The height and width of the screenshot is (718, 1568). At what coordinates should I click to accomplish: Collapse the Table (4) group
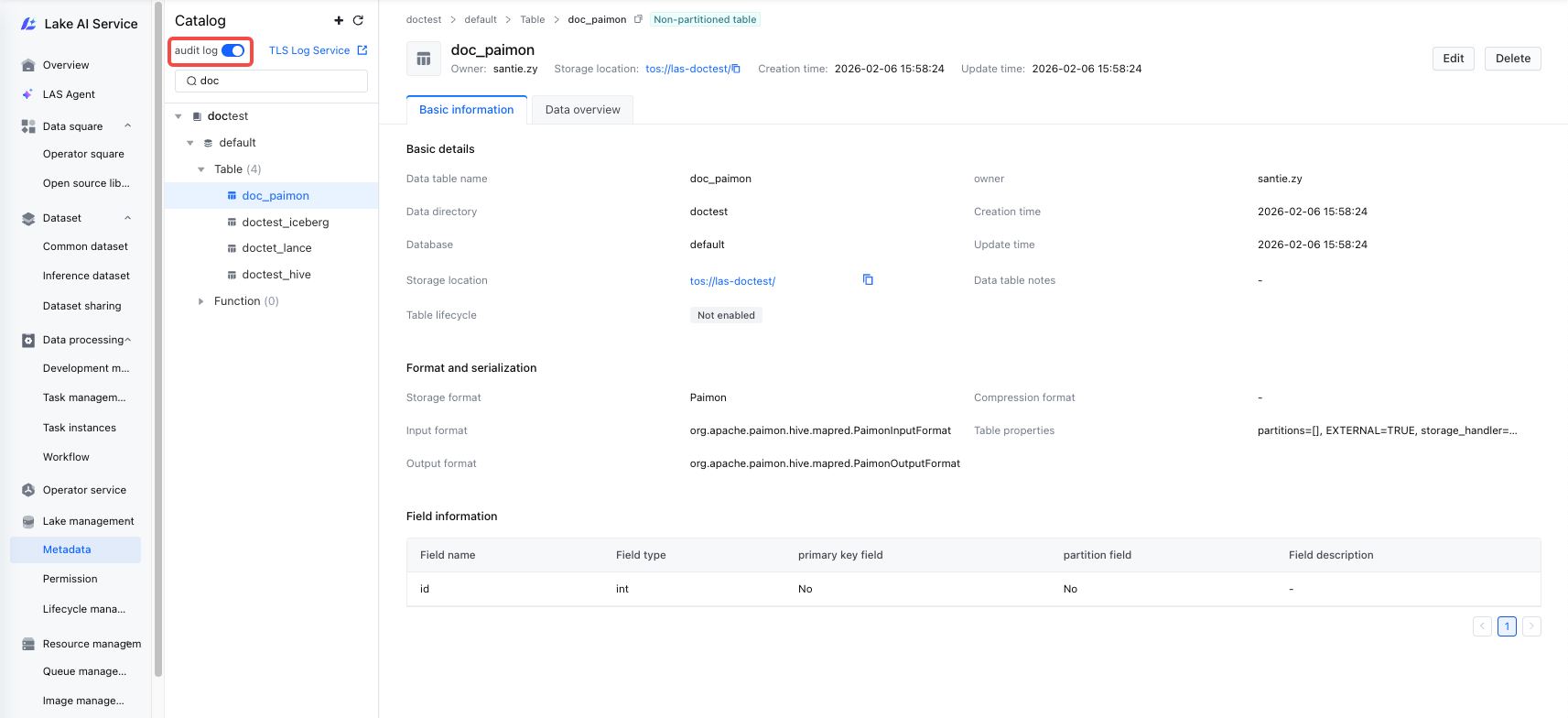(201, 169)
